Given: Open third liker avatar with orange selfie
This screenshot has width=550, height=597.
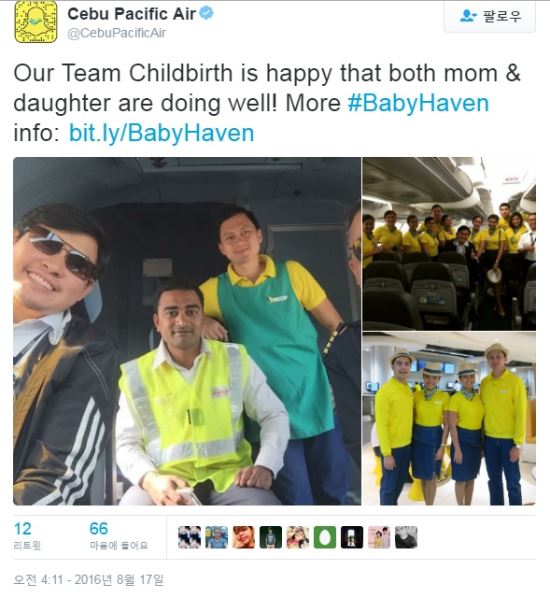Looking at the screenshot, I should point(244,537).
